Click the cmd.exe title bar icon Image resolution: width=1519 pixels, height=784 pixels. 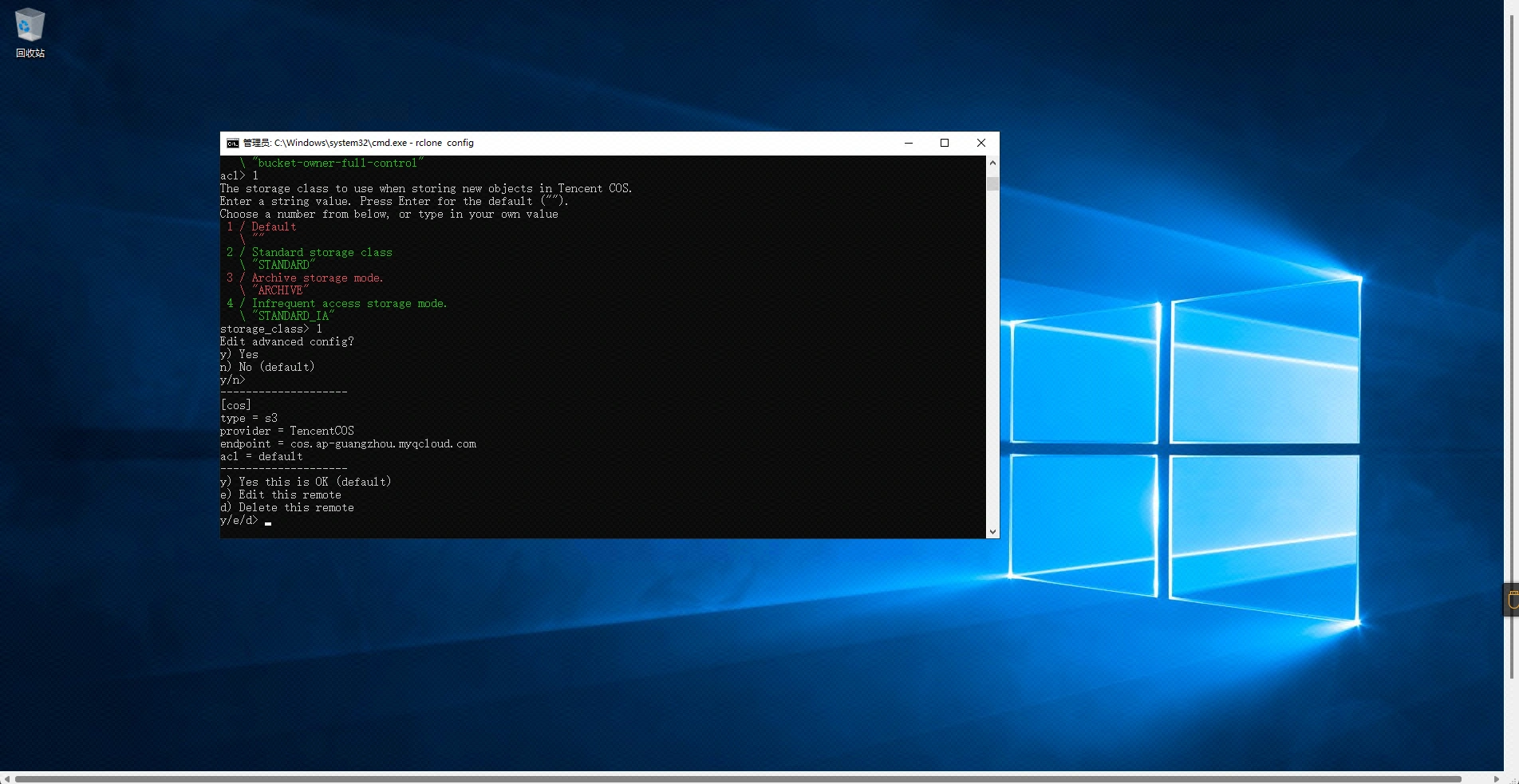(x=232, y=143)
